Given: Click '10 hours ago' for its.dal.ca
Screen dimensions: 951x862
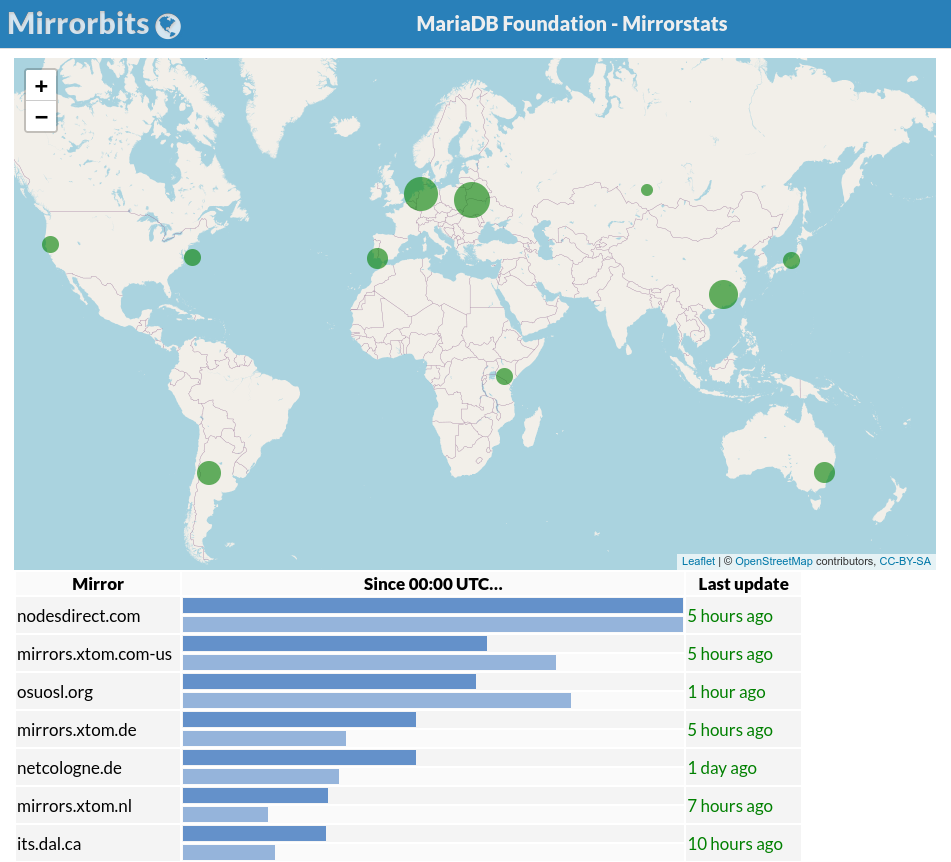Looking at the screenshot, I should pos(734,844).
